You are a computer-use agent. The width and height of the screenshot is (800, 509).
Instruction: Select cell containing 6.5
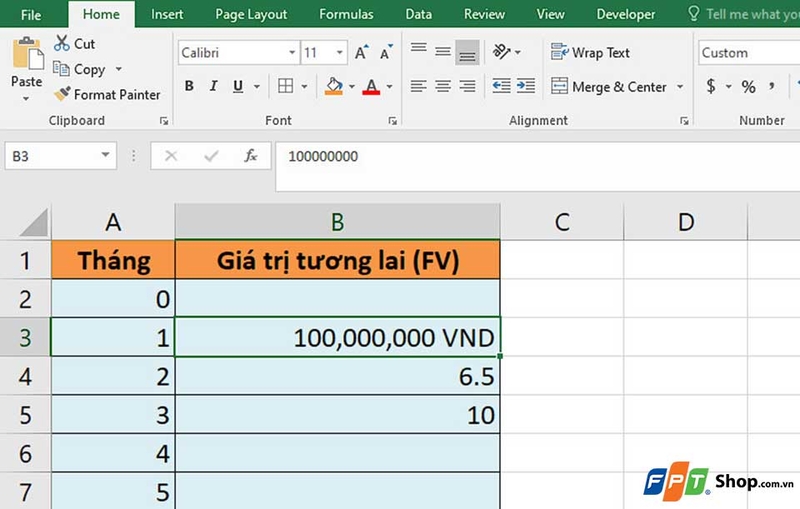tap(337, 376)
